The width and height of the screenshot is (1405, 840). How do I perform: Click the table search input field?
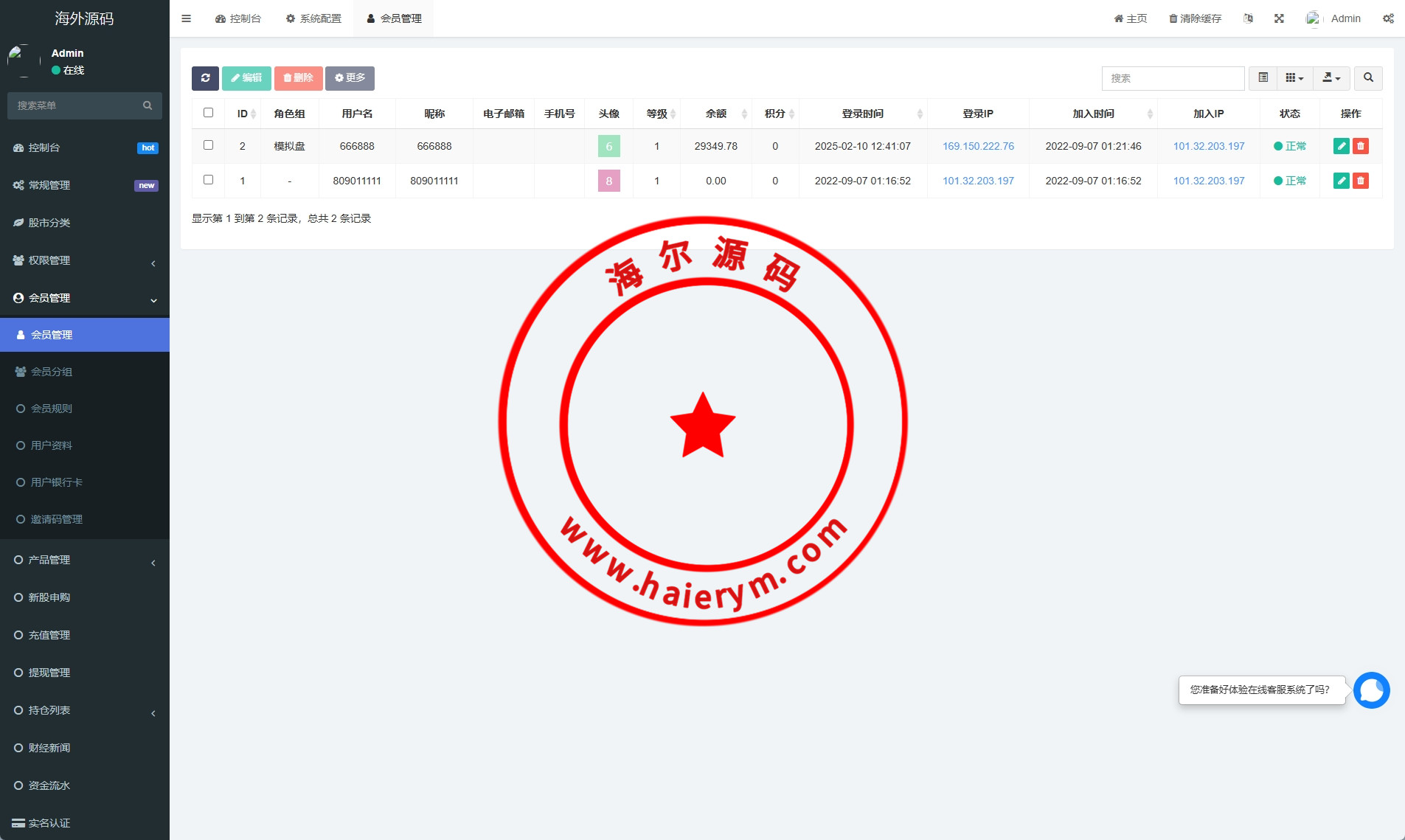(x=1173, y=78)
